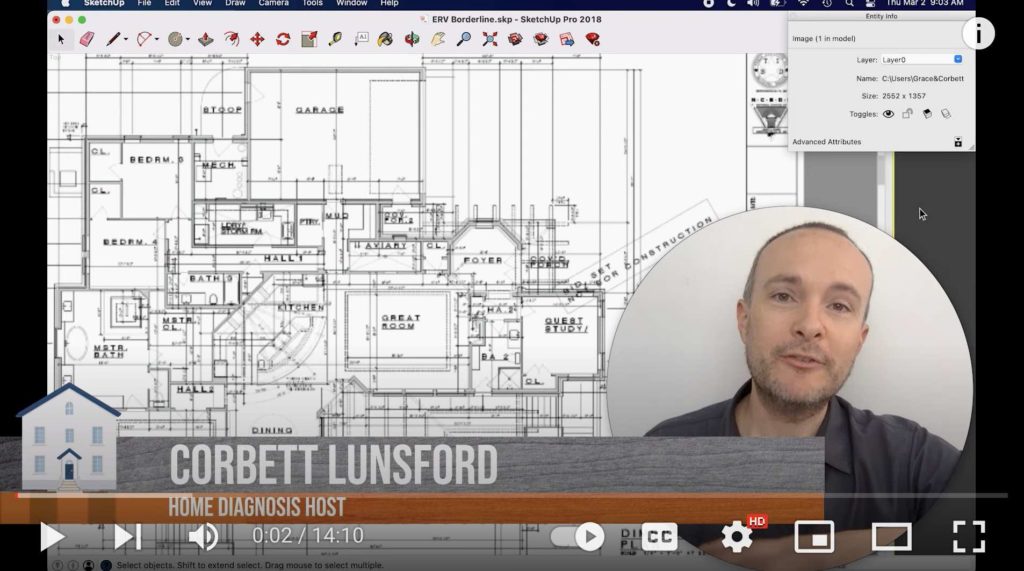The image size is (1024, 571).
Task: Open Spotlight search in the menu bar
Action: 849,3
